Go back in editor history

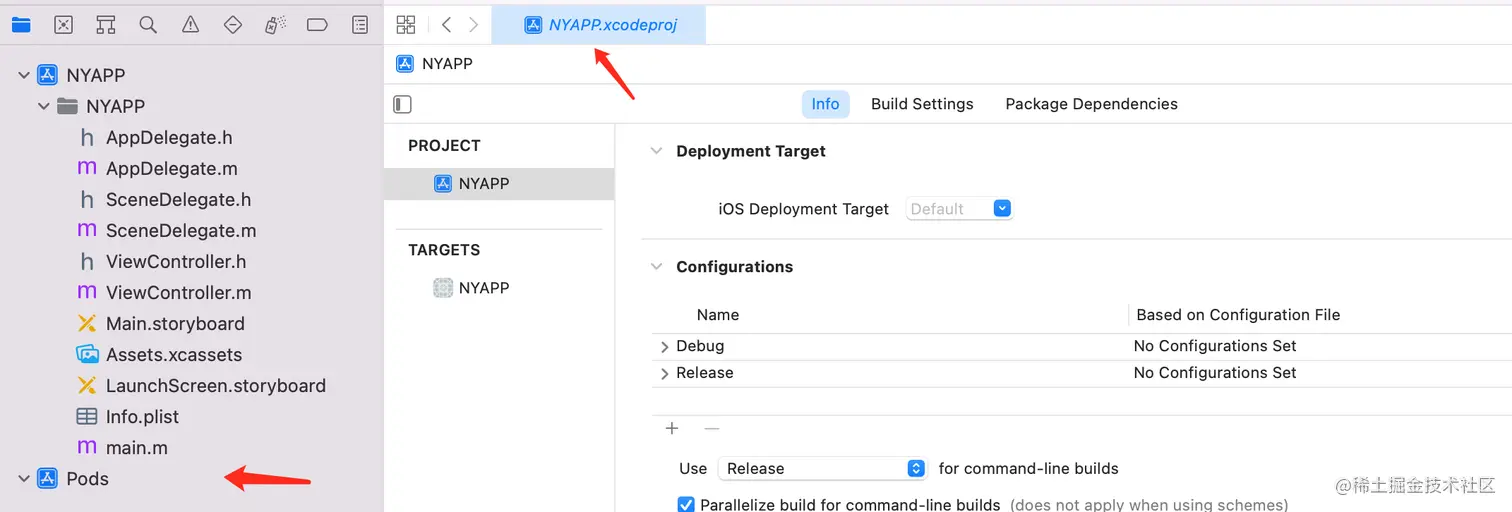pos(446,25)
